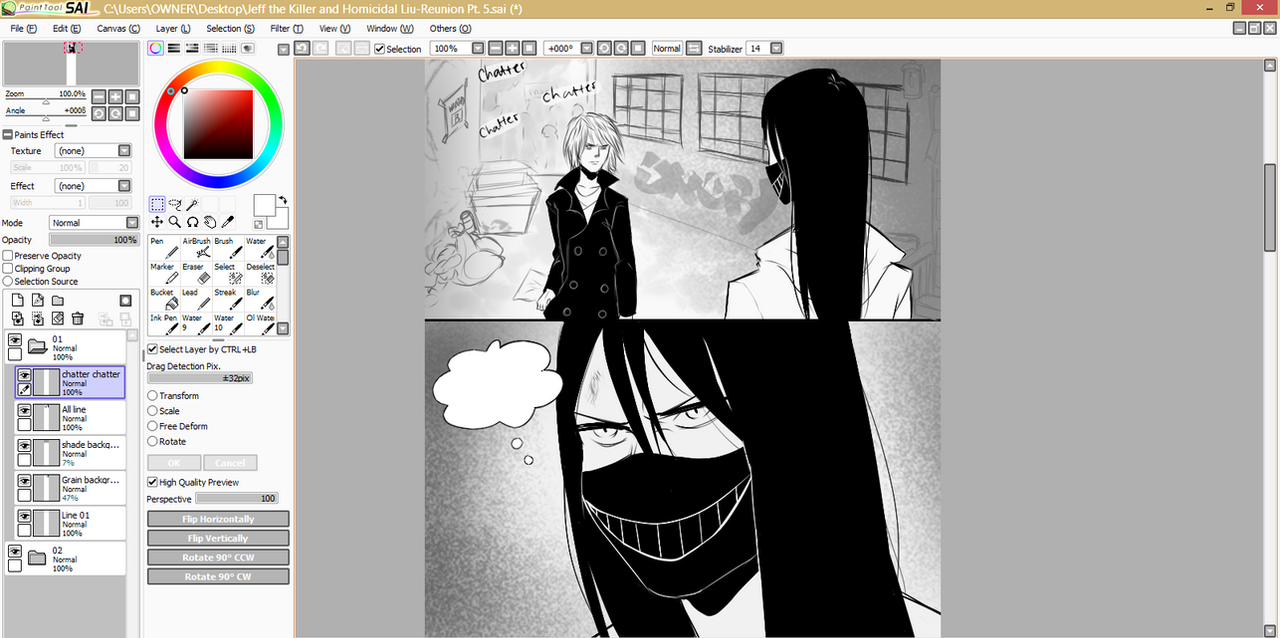Image resolution: width=1280 pixels, height=638 pixels.
Task: Open the Window menu
Action: point(389,28)
